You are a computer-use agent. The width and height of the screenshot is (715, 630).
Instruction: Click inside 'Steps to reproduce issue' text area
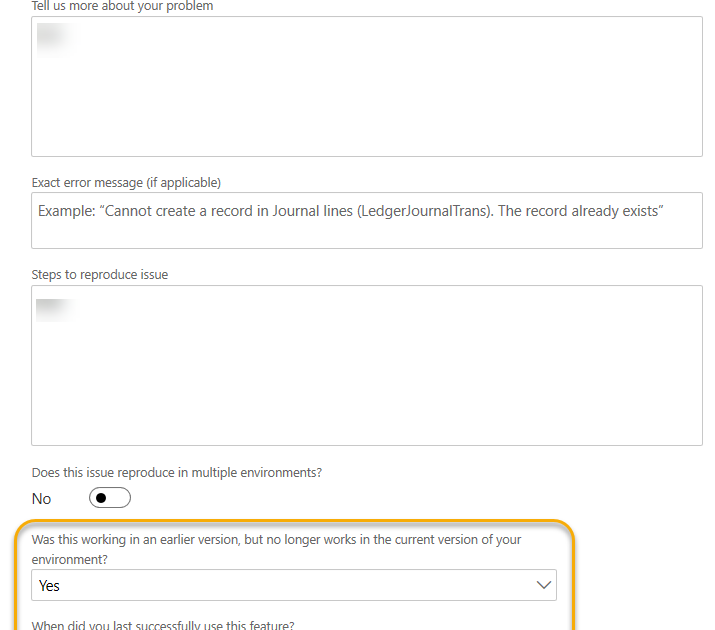pos(366,365)
